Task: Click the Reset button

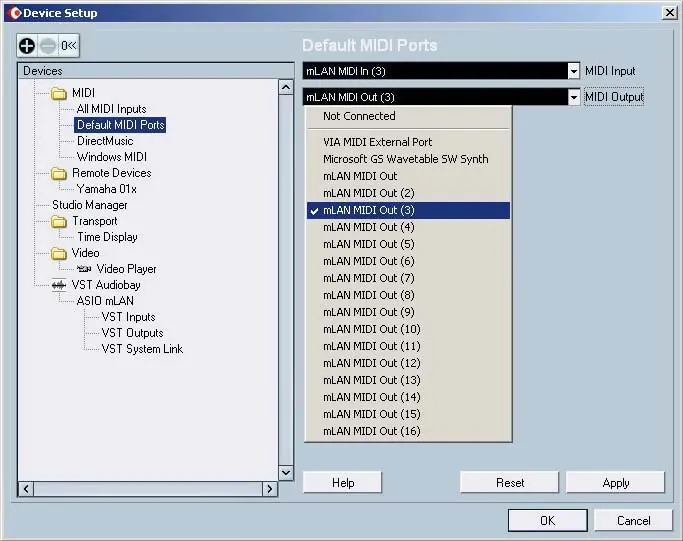Action: coord(509,483)
